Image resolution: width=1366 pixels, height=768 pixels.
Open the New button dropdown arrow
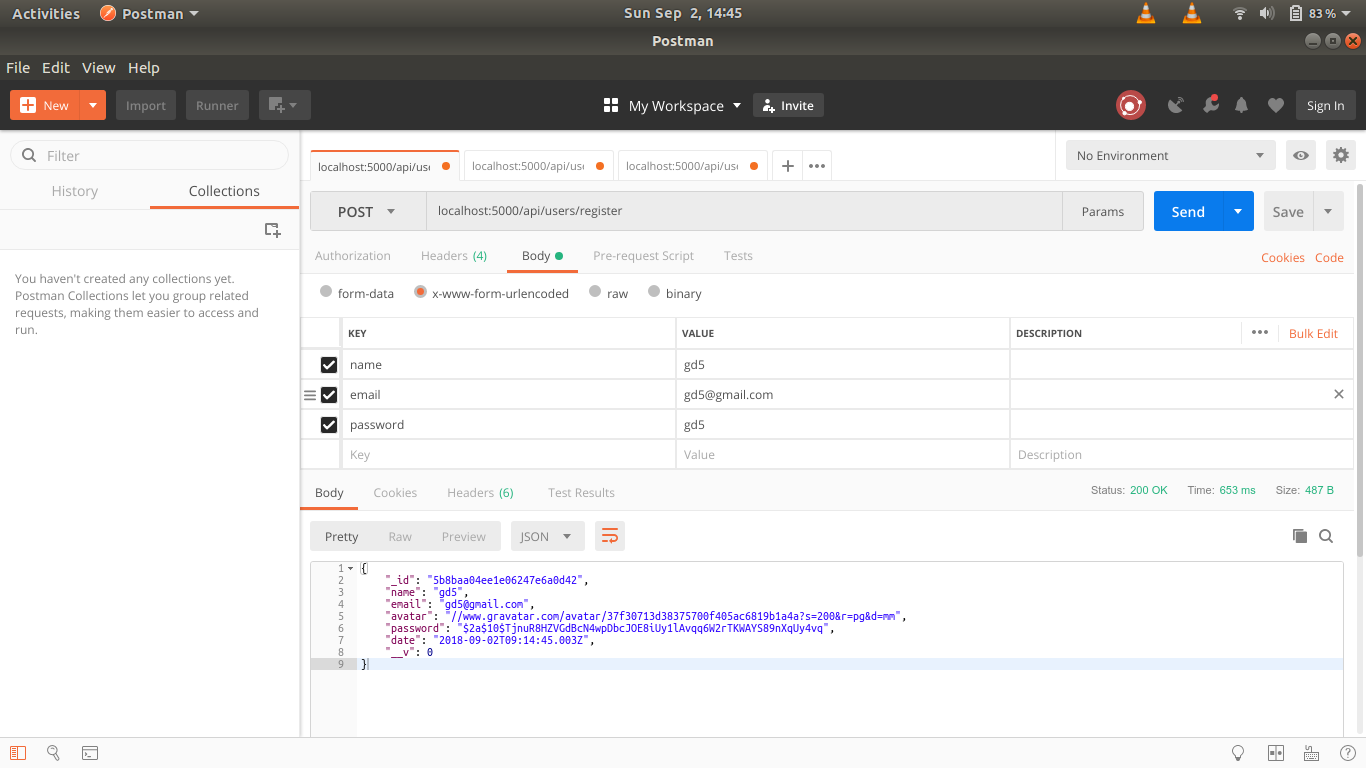[93, 105]
